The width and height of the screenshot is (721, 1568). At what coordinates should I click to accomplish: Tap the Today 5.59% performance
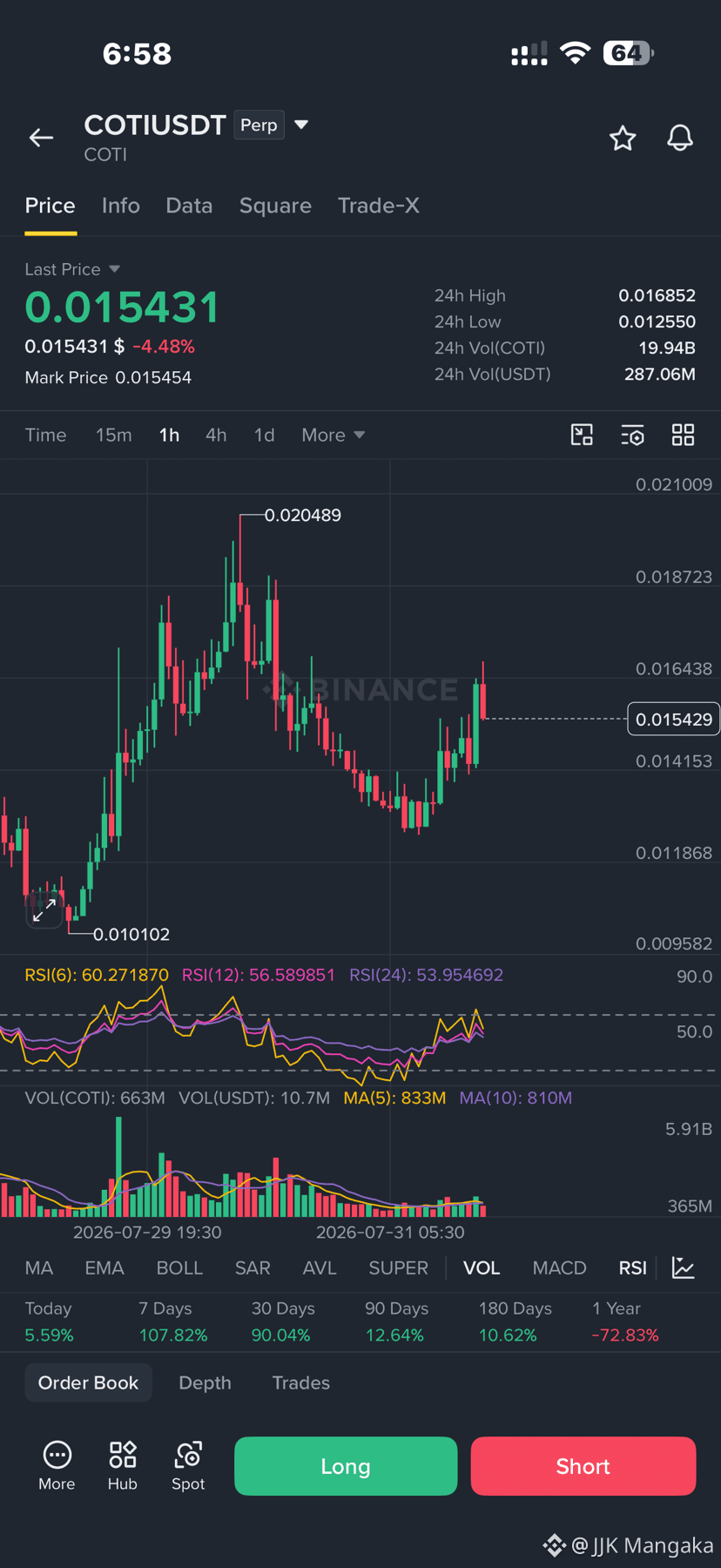[49, 1321]
